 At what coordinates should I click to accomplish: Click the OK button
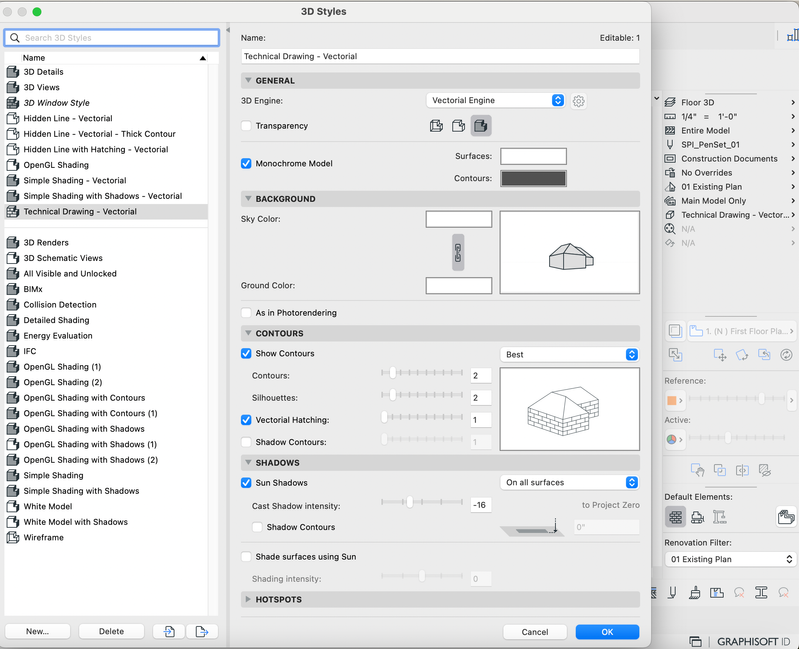coord(607,632)
